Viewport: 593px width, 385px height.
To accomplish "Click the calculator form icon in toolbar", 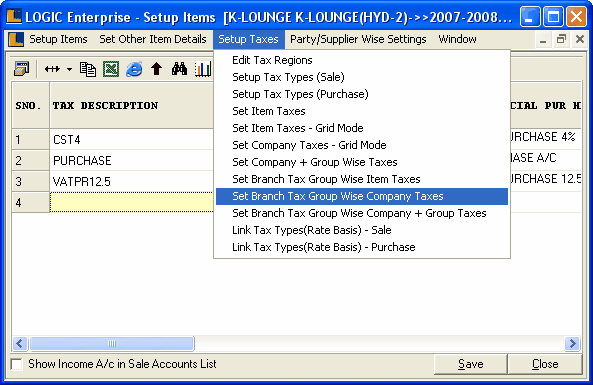I will 22,69.
